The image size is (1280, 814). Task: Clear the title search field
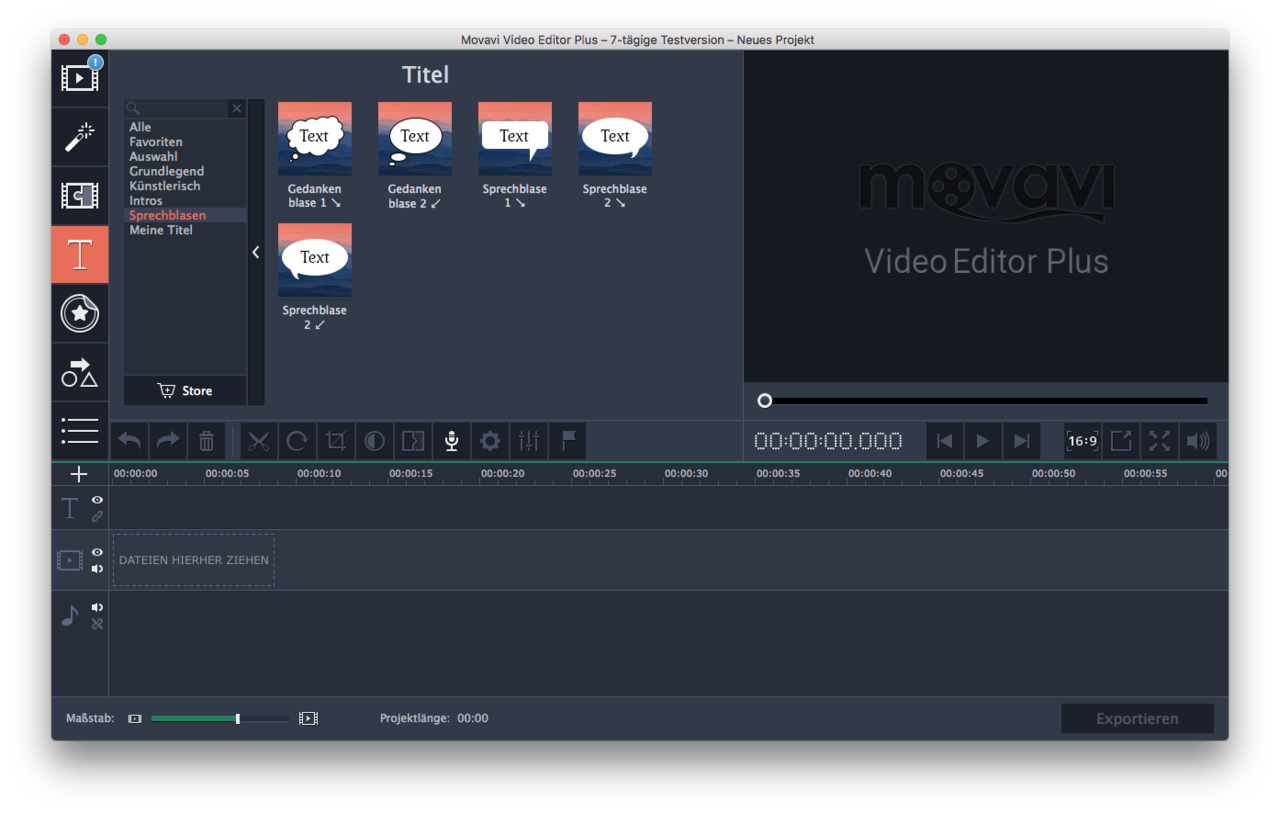coord(237,109)
